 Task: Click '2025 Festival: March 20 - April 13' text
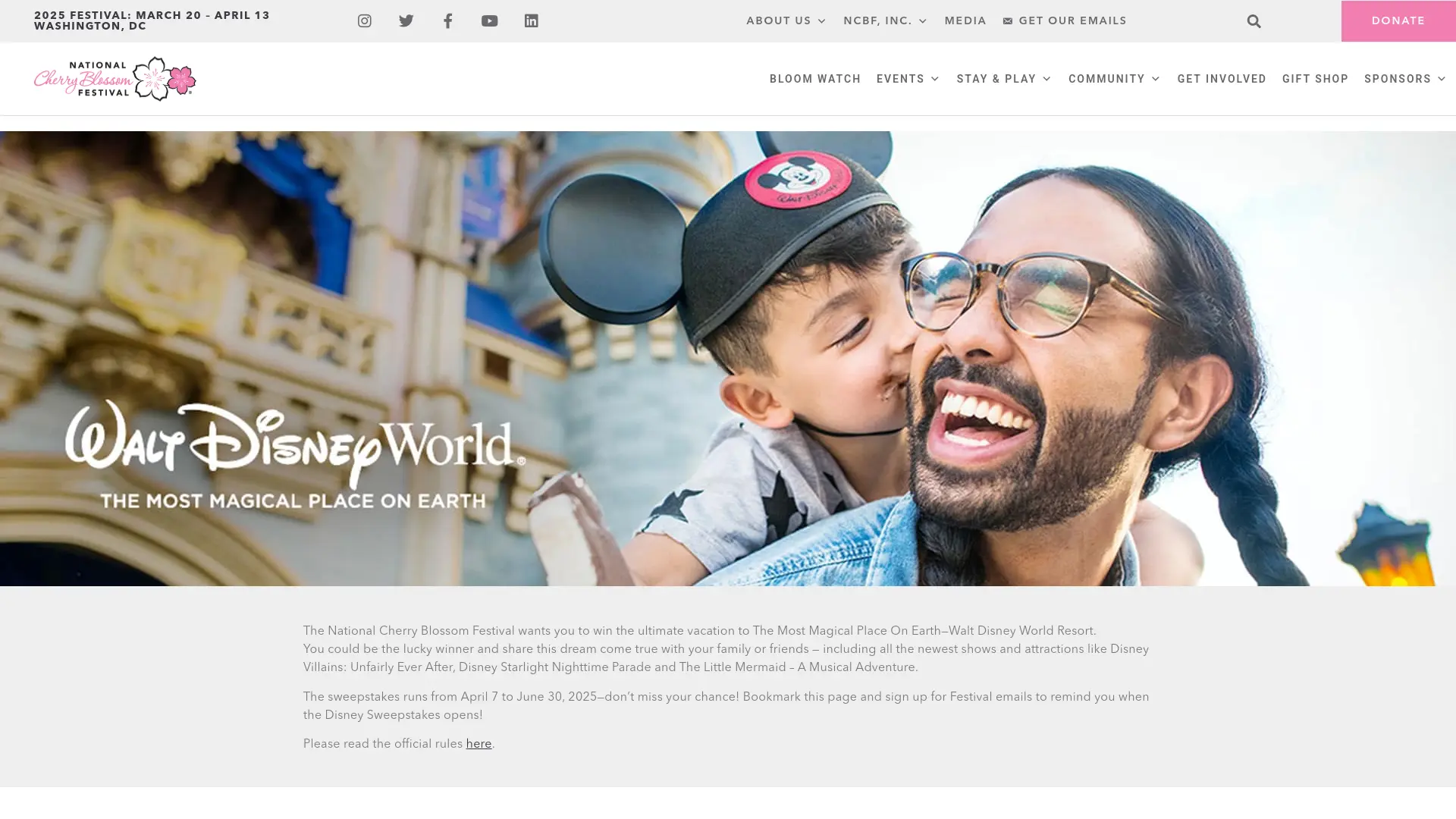(152, 16)
